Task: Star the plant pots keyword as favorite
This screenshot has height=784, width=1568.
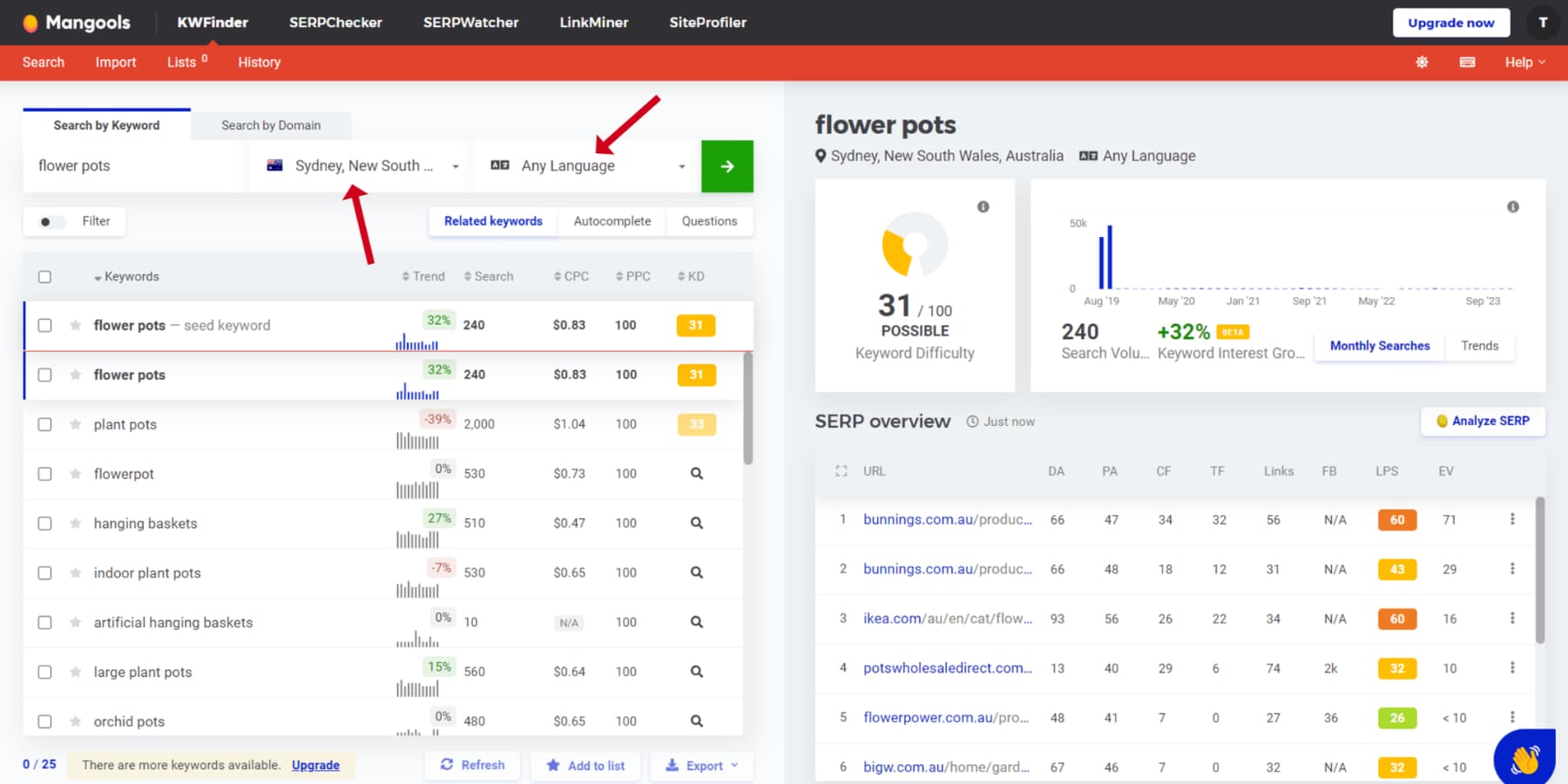Action: coord(73,424)
